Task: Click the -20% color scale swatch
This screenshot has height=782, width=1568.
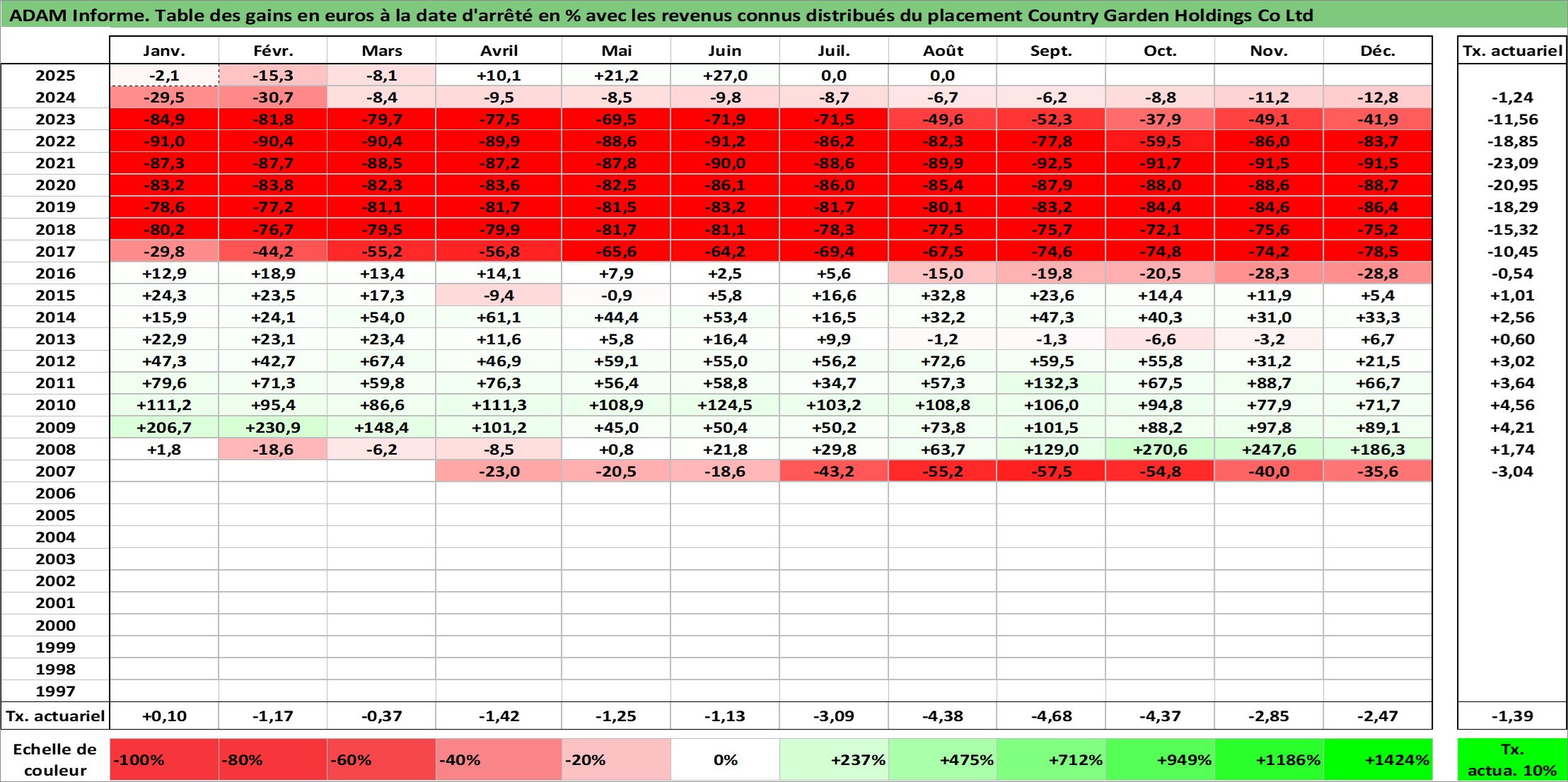Action: 616,760
